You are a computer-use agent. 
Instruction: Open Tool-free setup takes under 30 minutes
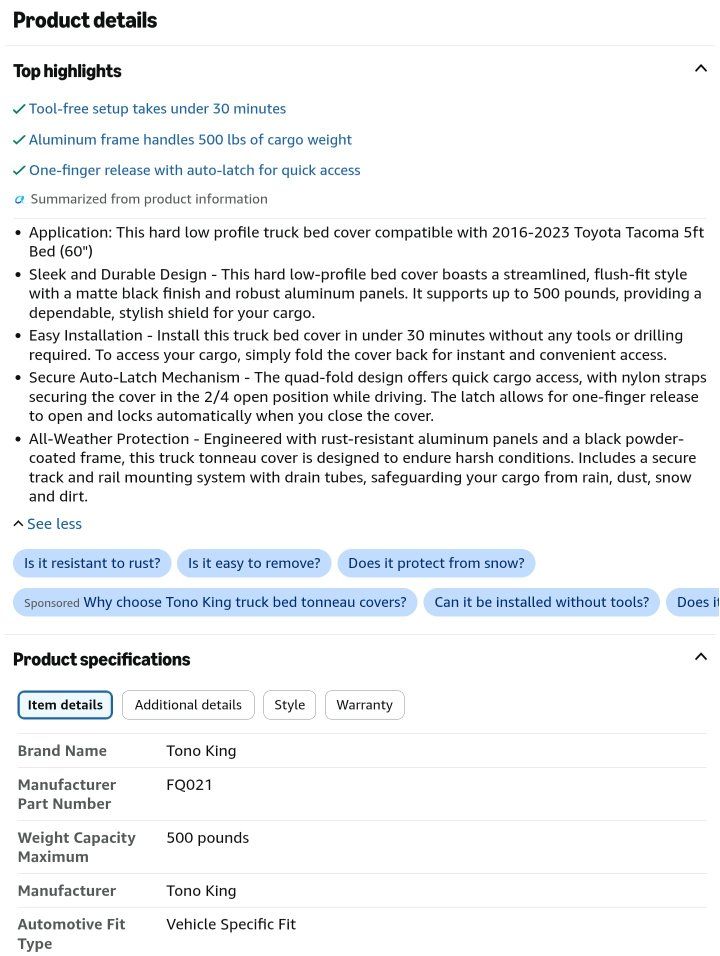coord(157,109)
